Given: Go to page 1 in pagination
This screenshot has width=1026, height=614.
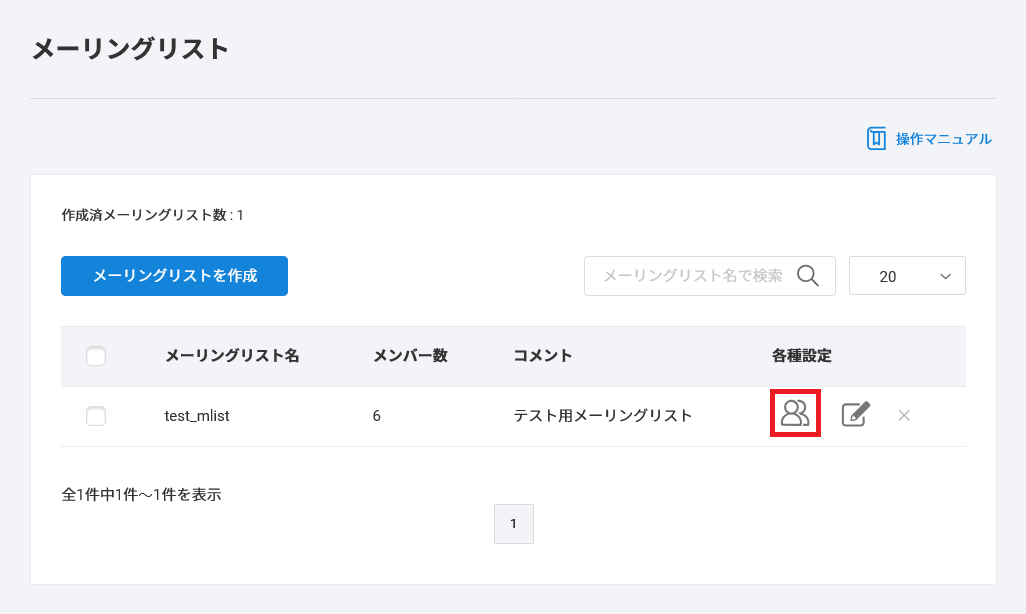Looking at the screenshot, I should point(513,523).
